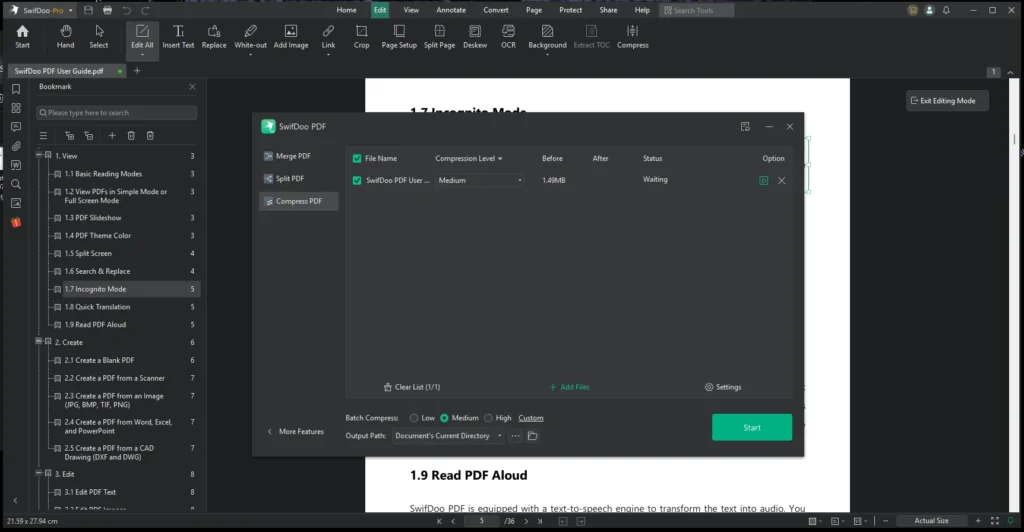Click the Add Image tool
Screen dimensions: 1024x532
[291, 37]
